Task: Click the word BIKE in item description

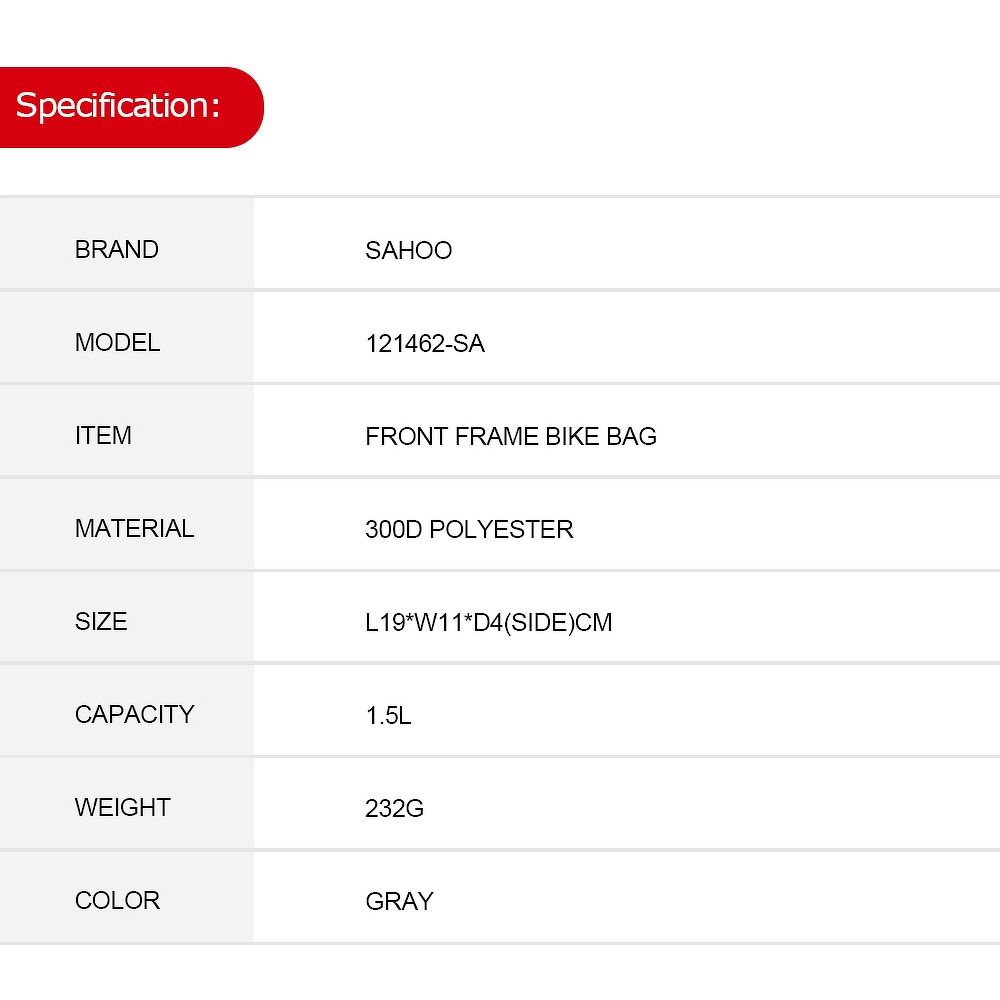Action: tap(570, 436)
